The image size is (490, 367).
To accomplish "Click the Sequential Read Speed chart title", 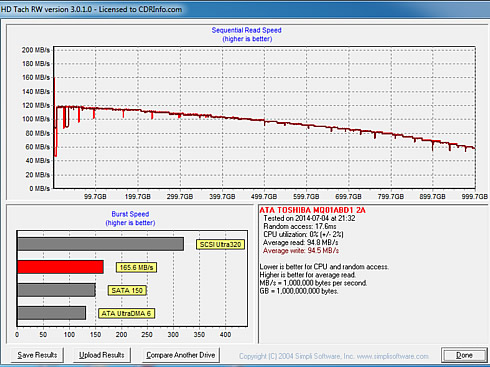I will point(247,30).
